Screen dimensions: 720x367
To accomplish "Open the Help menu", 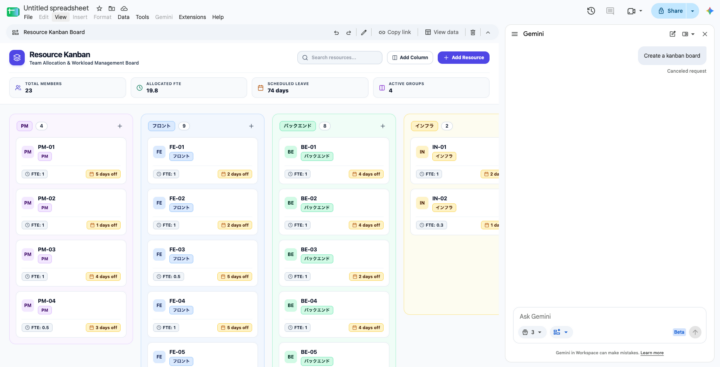I will pyautogui.click(x=218, y=17).
